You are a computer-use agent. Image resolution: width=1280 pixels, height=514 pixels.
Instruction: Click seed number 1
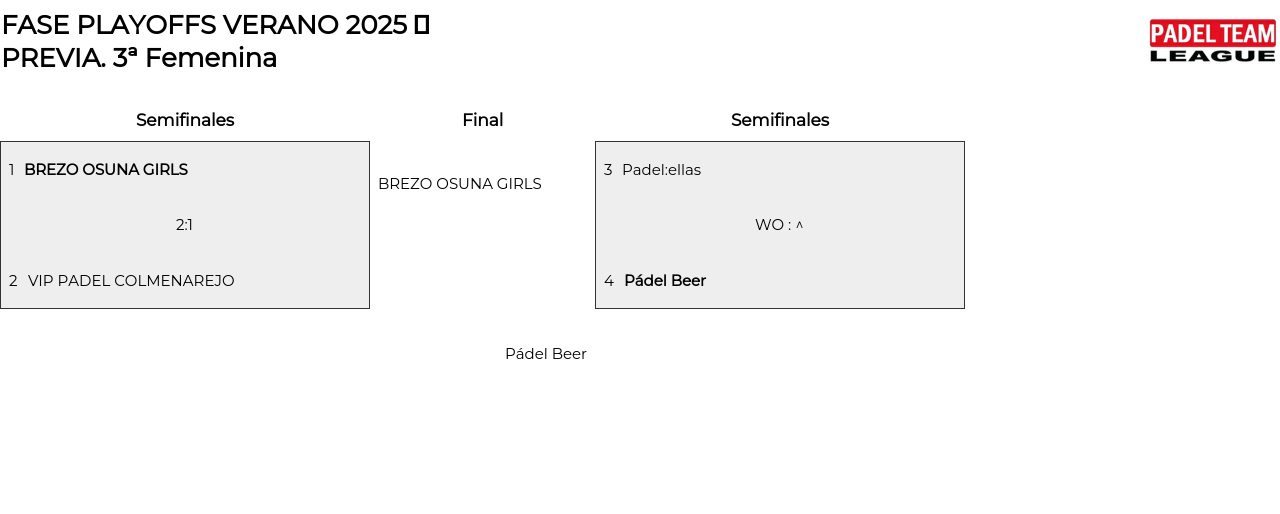click(x=12, y=170)
